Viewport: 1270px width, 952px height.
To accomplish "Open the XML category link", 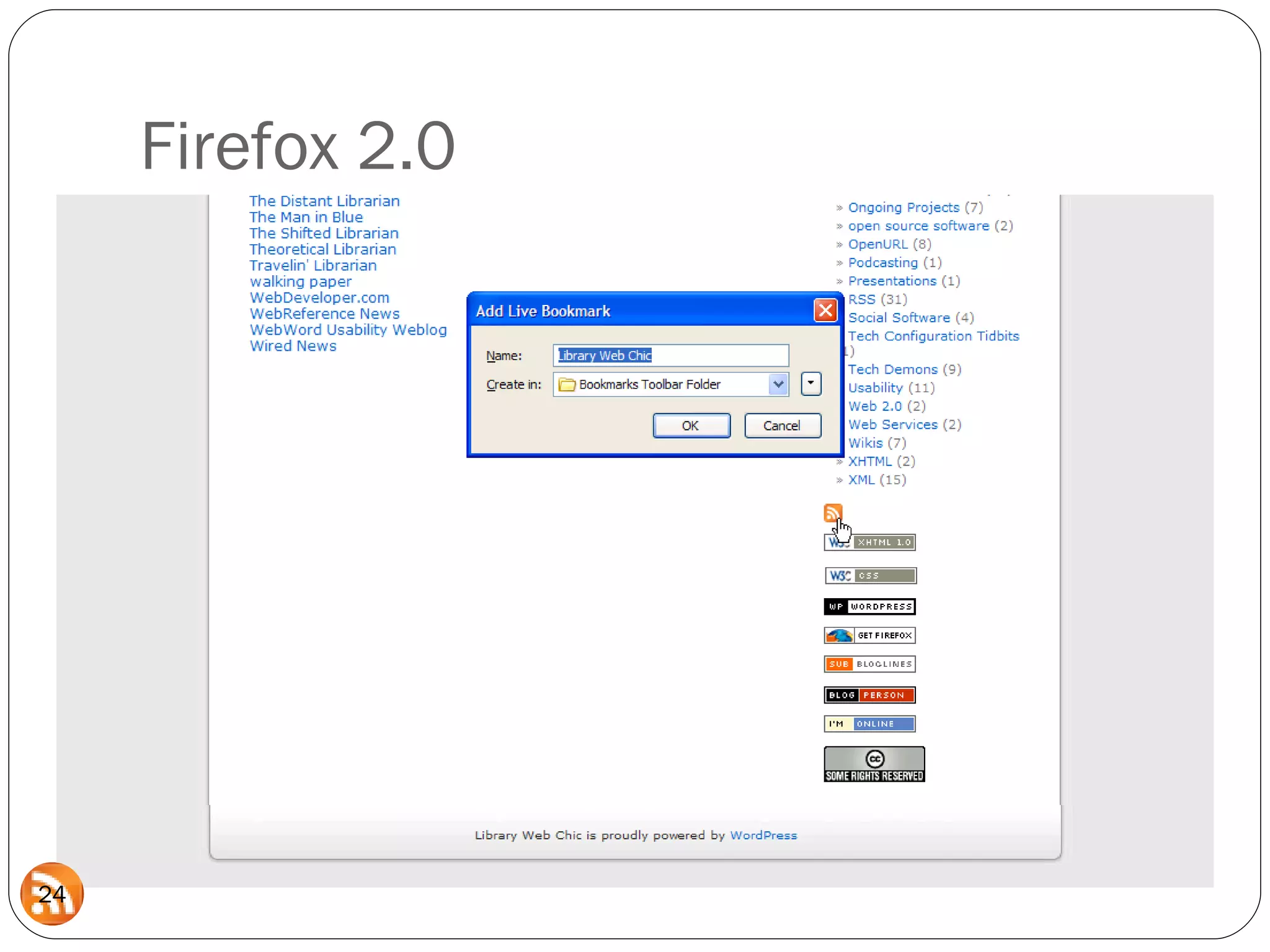I will pos(861,480).
